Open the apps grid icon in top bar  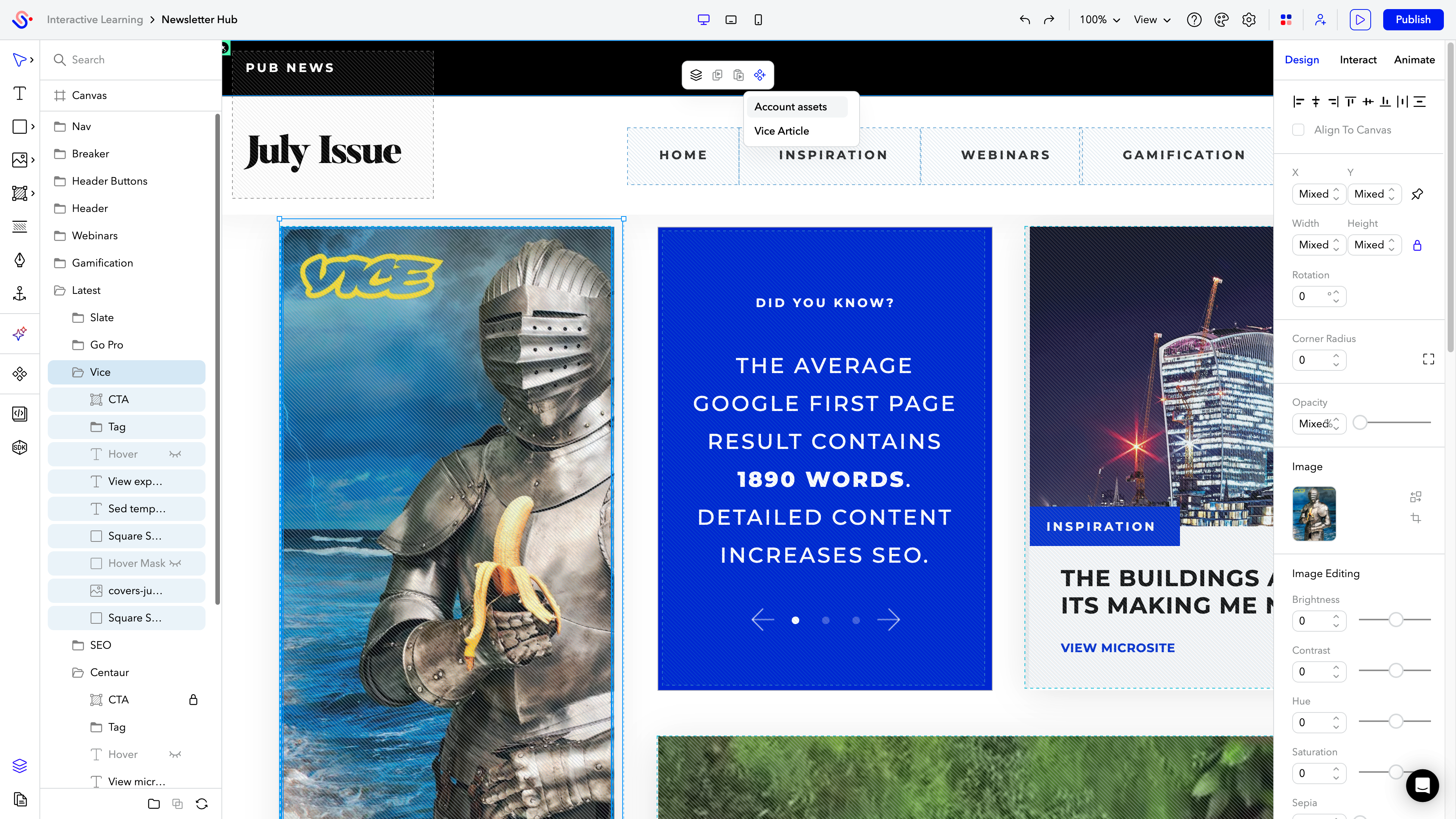point(1286,20)
